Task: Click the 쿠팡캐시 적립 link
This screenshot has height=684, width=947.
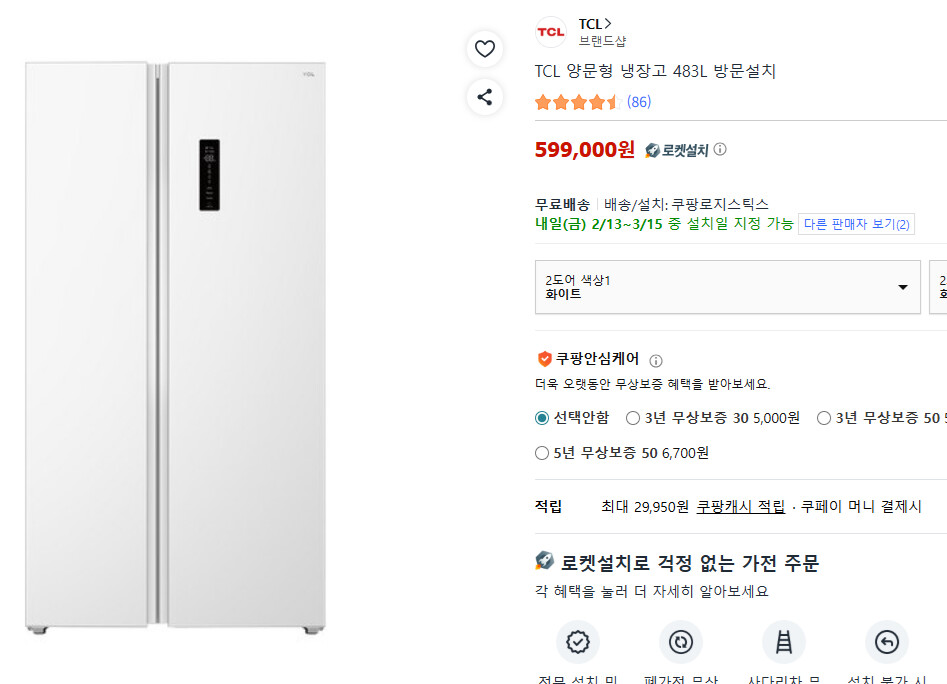Action: [741, 506]
